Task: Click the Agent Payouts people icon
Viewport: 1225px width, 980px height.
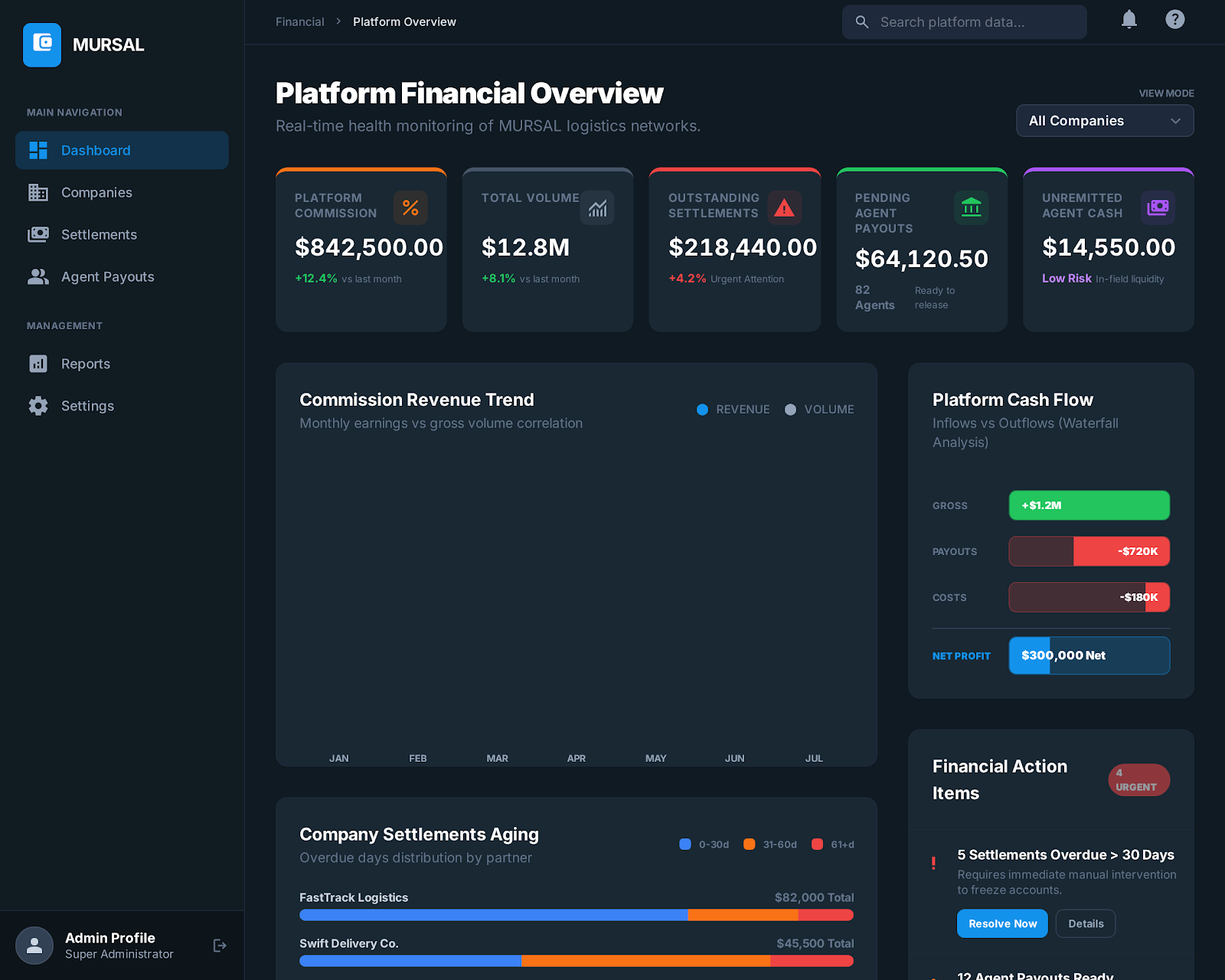Action: [38, 276]
